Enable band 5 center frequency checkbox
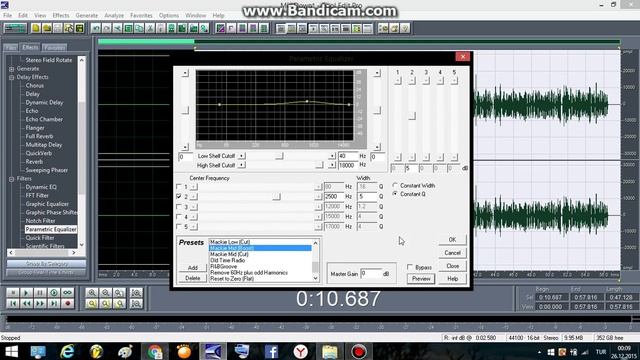This screenshot has height=360, width=640. (x=179, y=227)
